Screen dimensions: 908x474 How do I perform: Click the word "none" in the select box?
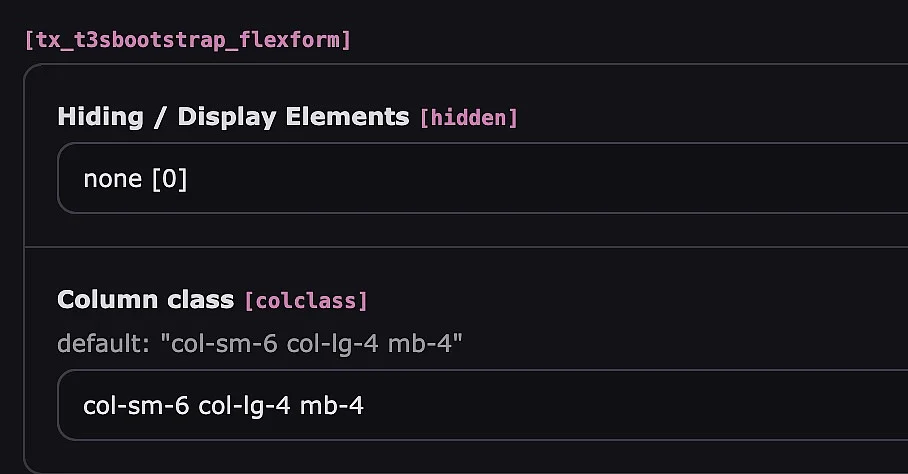(x=112, y=179)
